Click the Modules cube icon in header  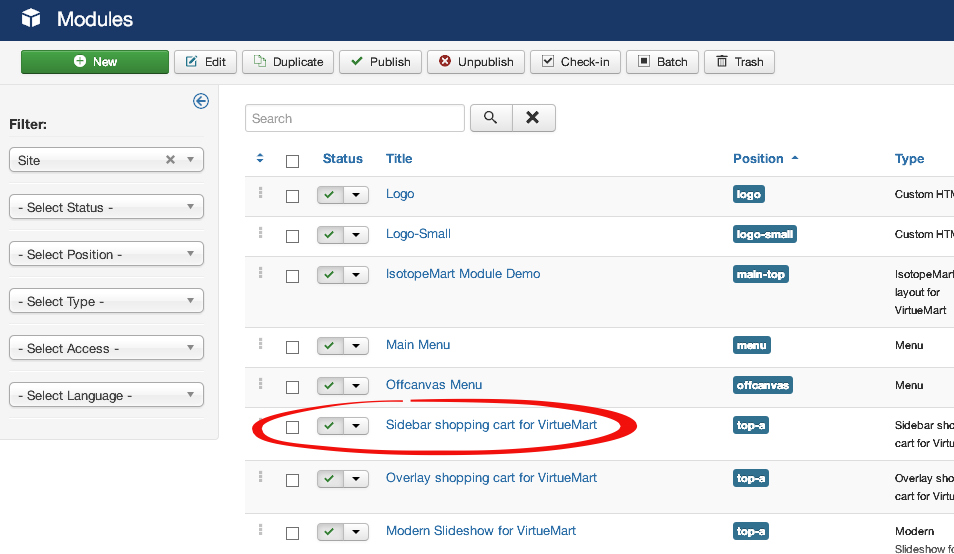point(31,19)
